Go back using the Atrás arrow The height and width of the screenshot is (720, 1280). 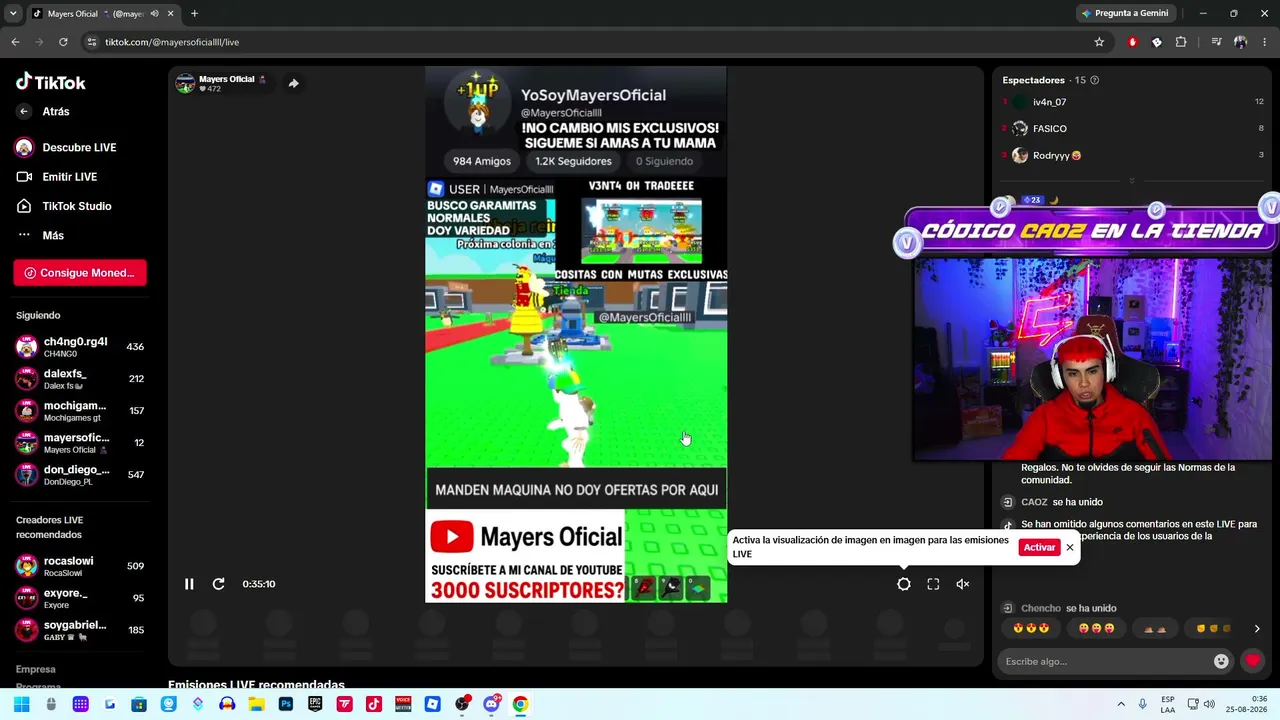[x=24, y=112]
